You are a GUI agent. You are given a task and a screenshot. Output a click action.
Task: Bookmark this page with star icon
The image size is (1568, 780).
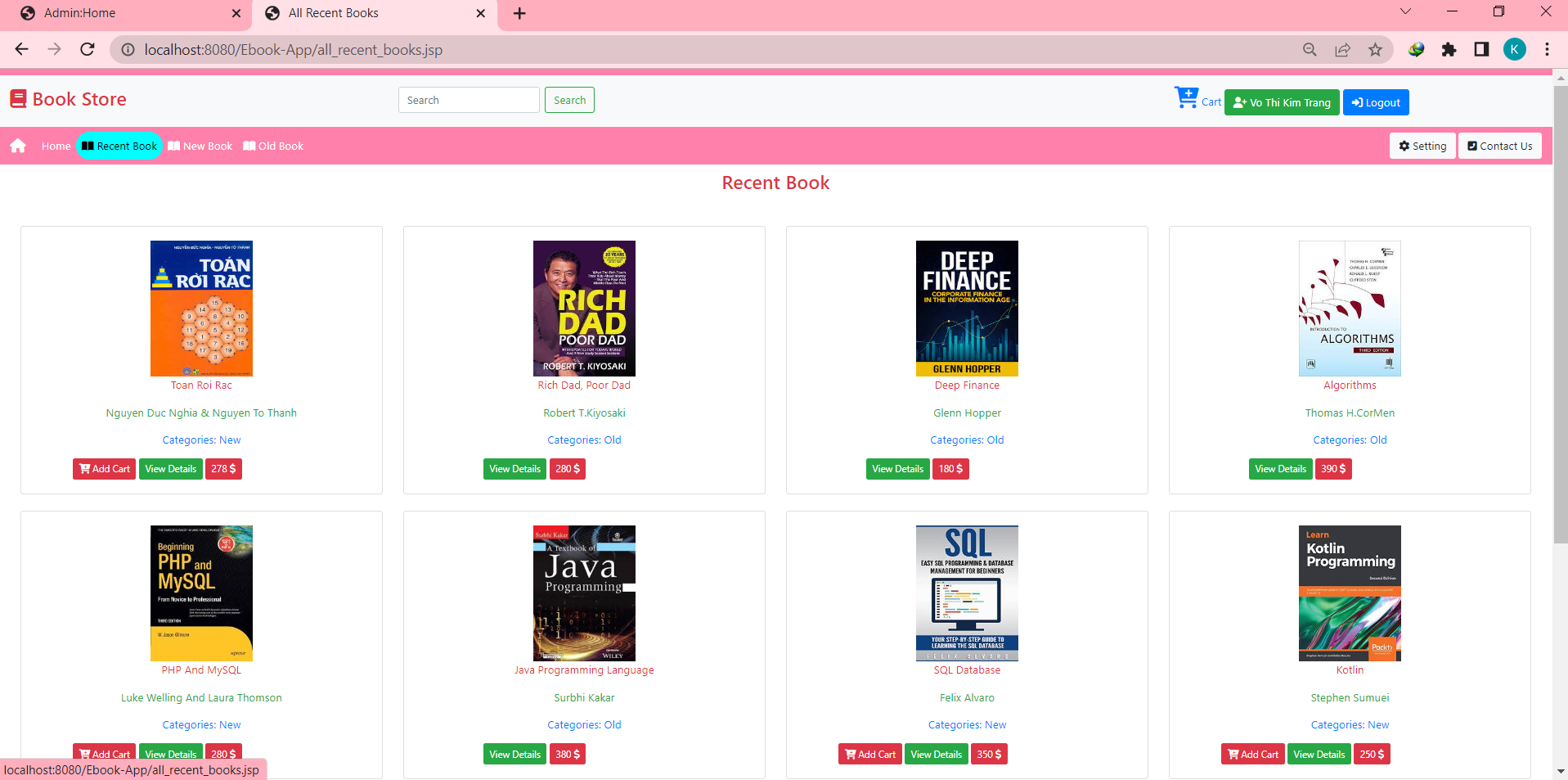1375,50
